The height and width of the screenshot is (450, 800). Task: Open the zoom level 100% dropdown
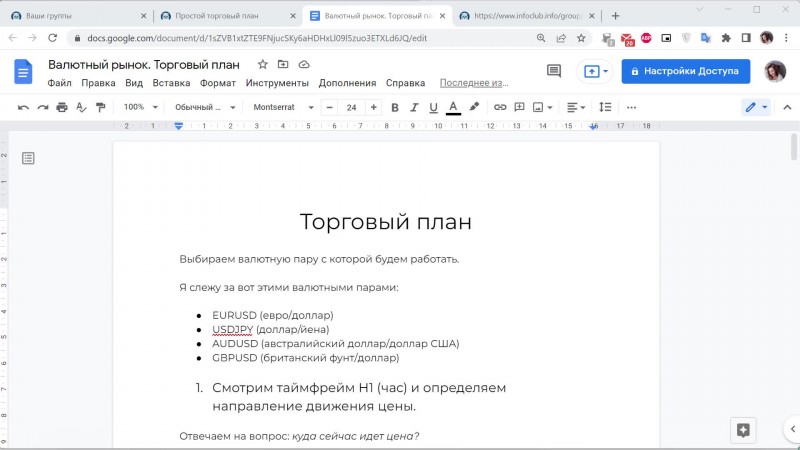[141, 107]
